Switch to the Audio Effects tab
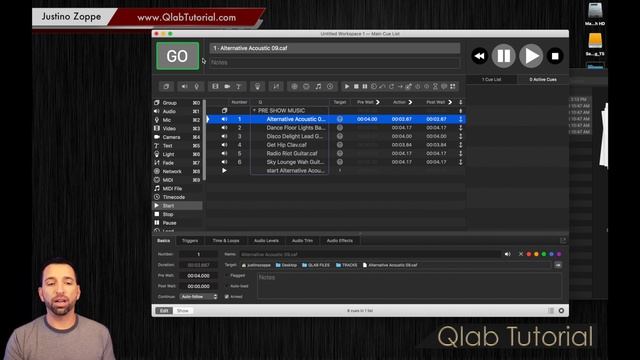 340,241
